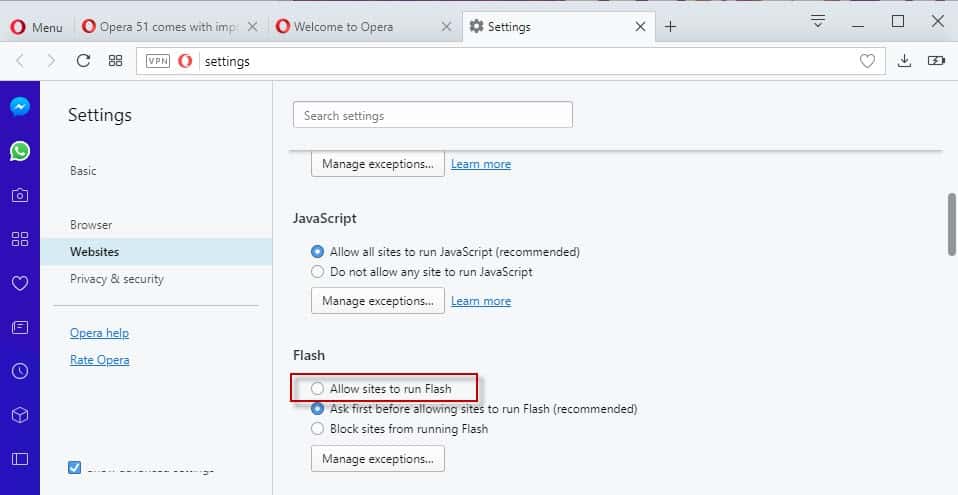Go back with the back arrow
This screenshot has width=958, height=495.
[x=20, y=60]
